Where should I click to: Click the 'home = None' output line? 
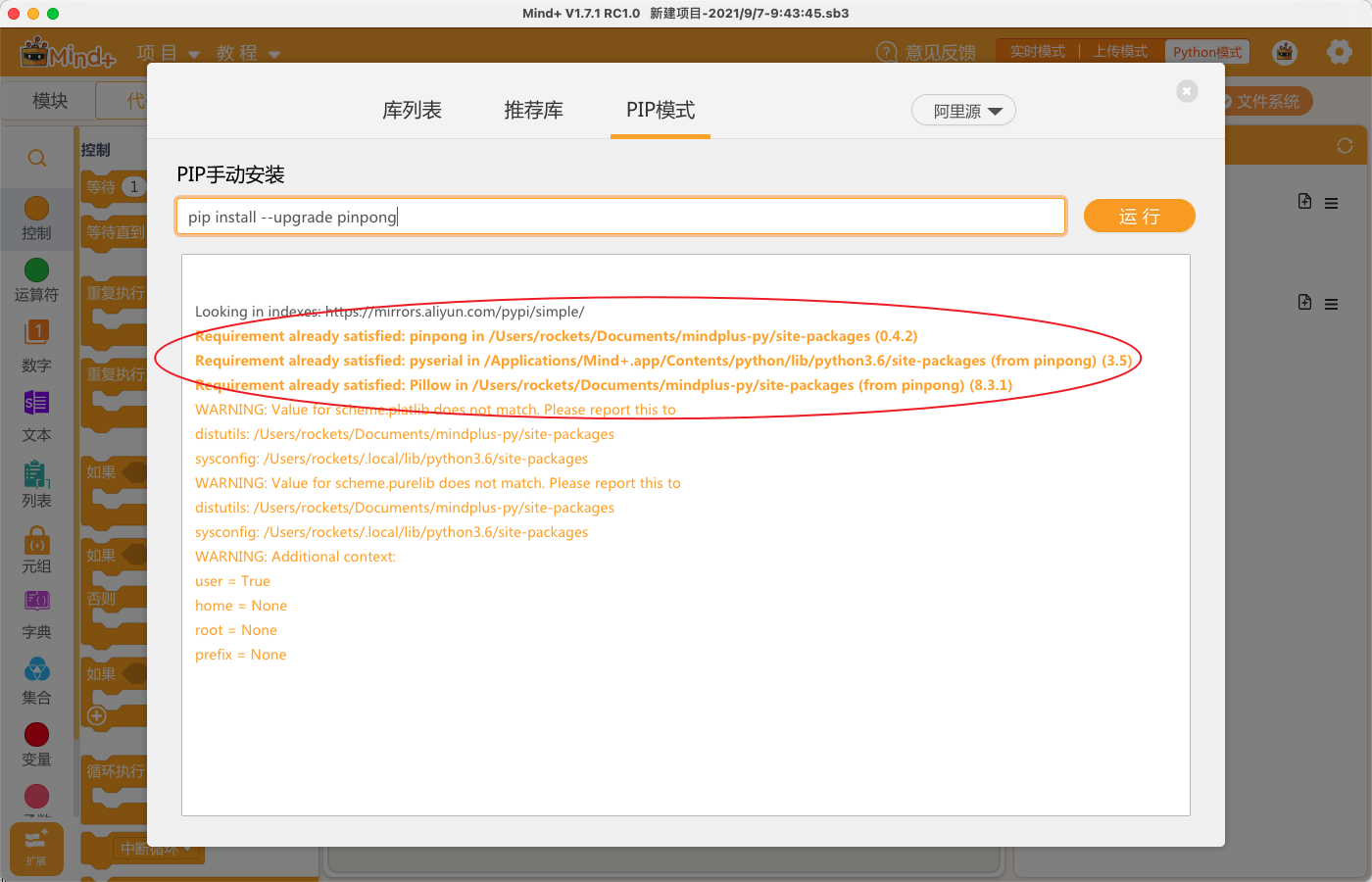coord(241,606)
